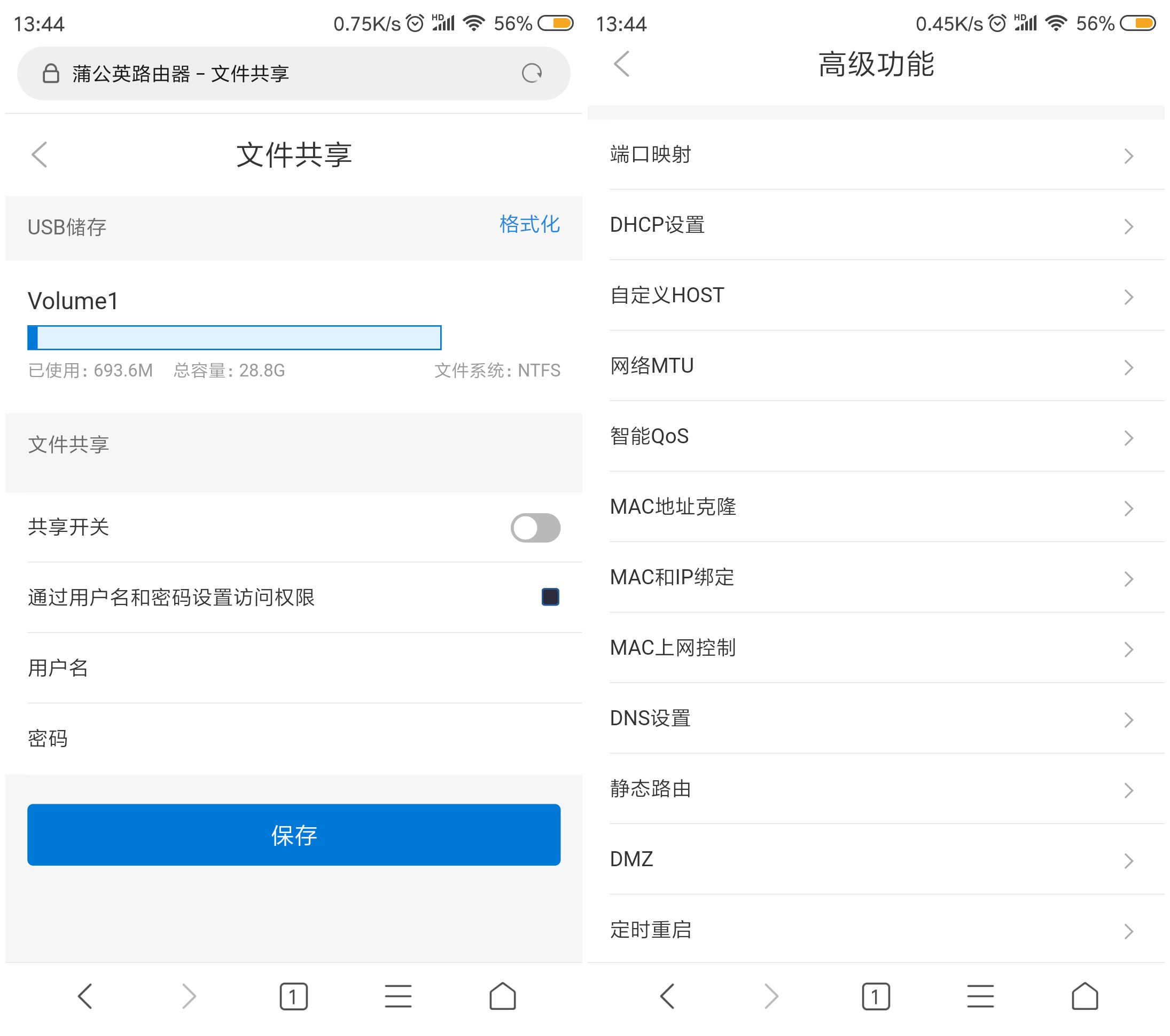Tap the USB储存 section header
The width and height of the screenshot is (1170, 1036).
coord(66,227)
